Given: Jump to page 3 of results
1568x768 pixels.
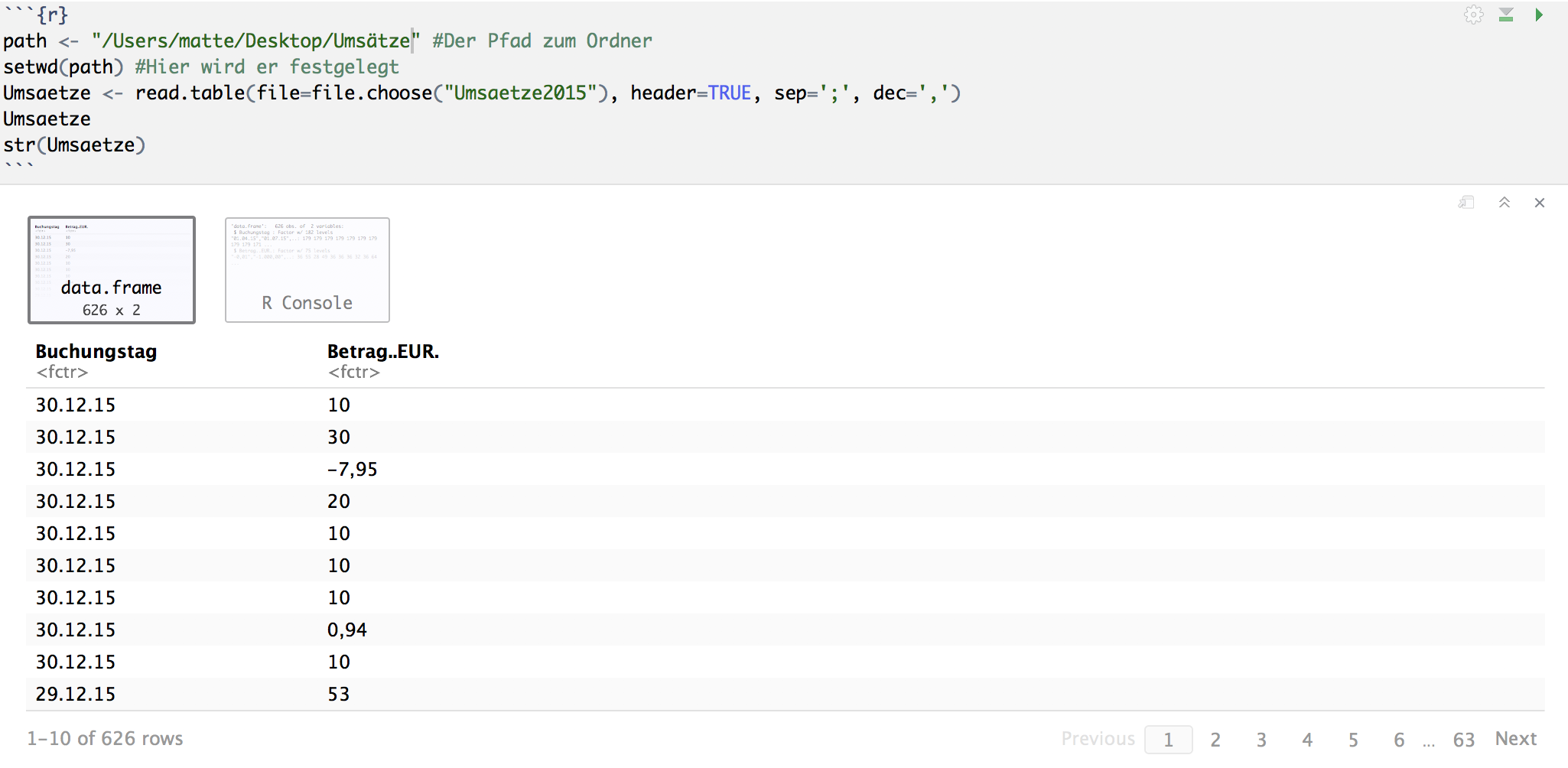Looking at the screenshot, I should point(1261,740).
